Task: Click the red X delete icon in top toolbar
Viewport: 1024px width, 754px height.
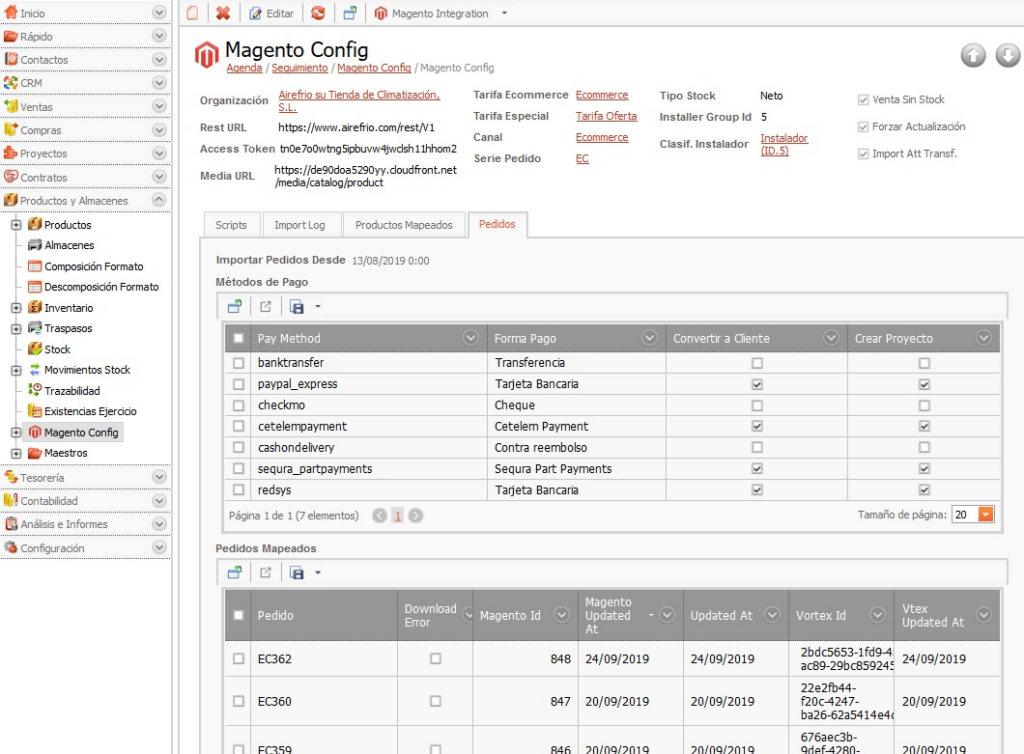Action: coord(223,13)
